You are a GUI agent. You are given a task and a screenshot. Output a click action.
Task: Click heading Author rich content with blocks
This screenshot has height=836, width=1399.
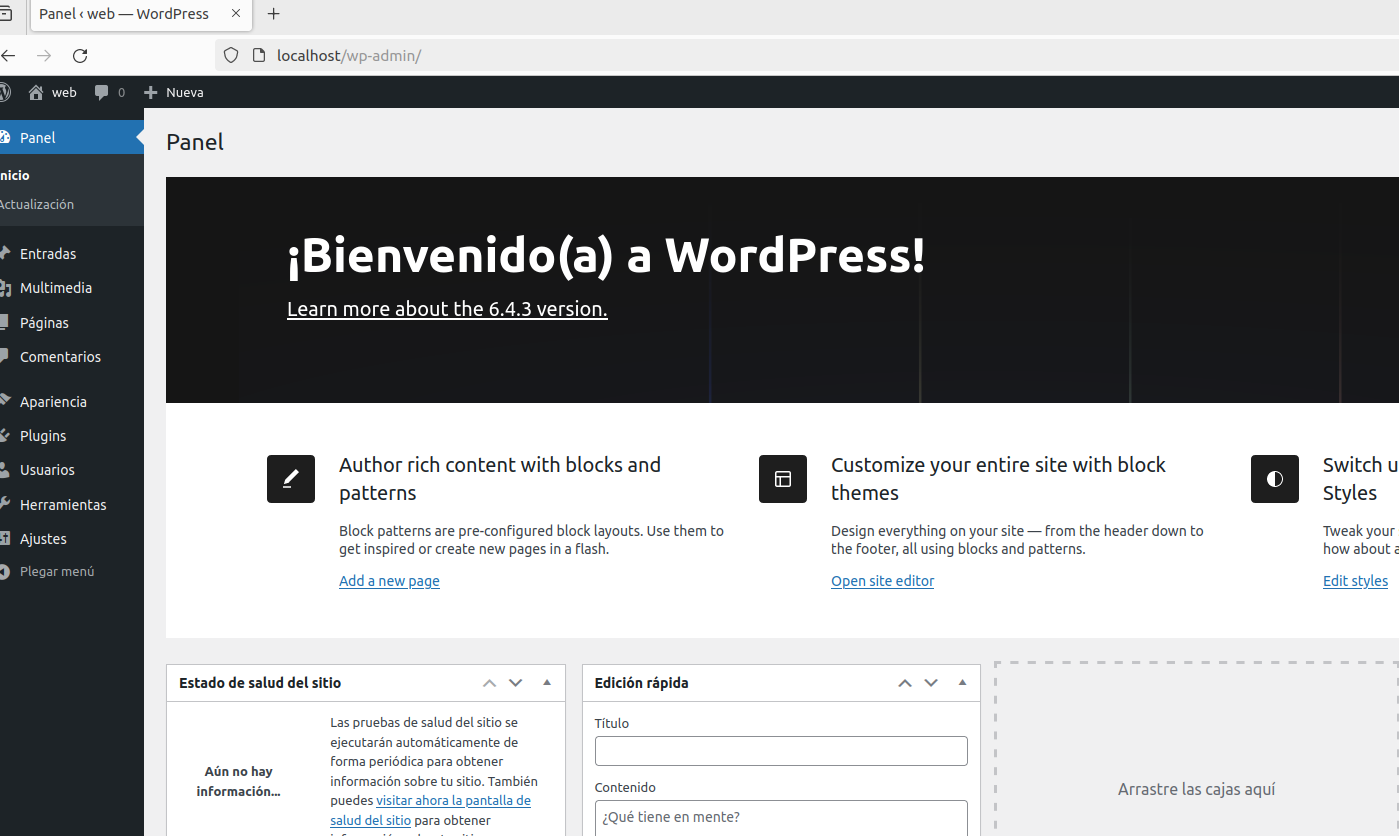(x=500, y=479)
